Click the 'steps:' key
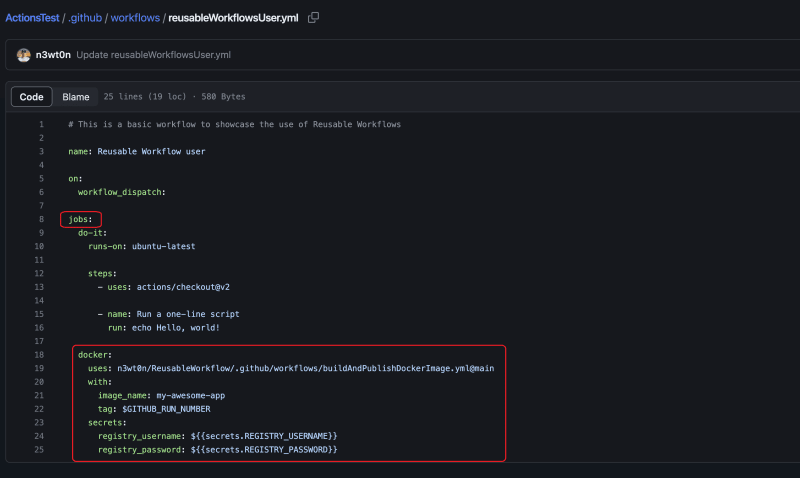 tap(102, 273)
